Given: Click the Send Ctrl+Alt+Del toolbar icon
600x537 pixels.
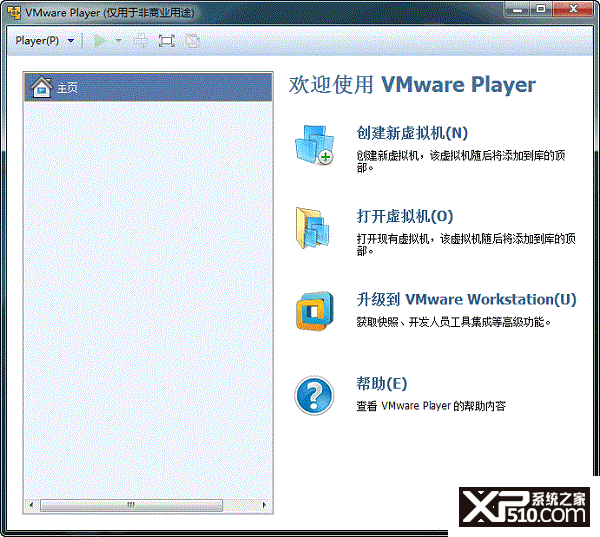Looking at the screenshot, I should [141, 41].
